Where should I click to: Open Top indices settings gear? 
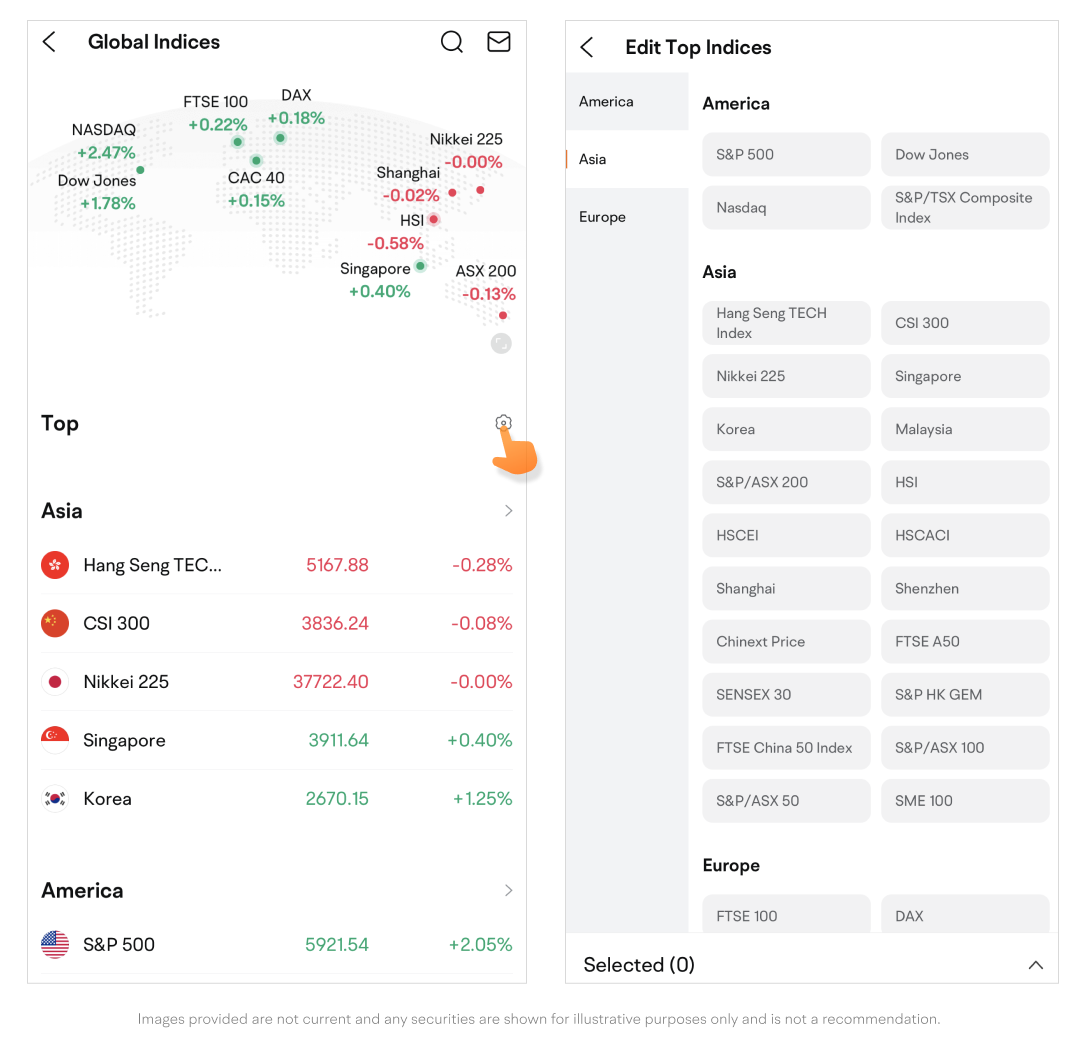click(x=503, y=423)
